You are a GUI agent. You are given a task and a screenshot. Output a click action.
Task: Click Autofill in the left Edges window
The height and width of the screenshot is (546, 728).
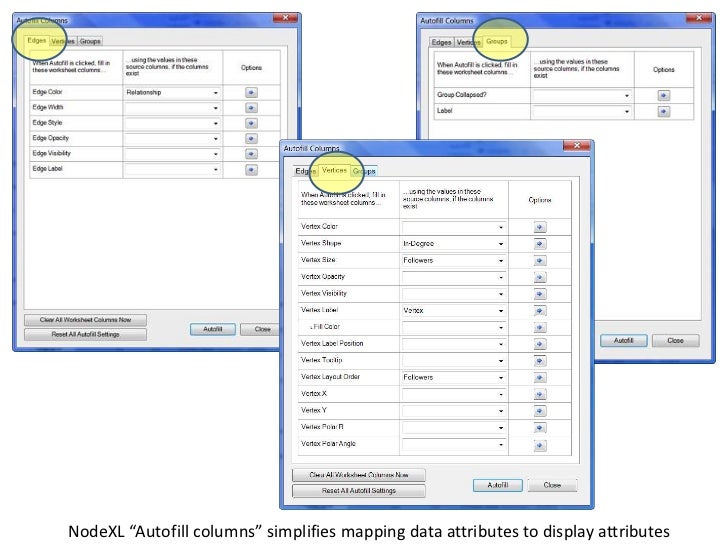[213, 329]
